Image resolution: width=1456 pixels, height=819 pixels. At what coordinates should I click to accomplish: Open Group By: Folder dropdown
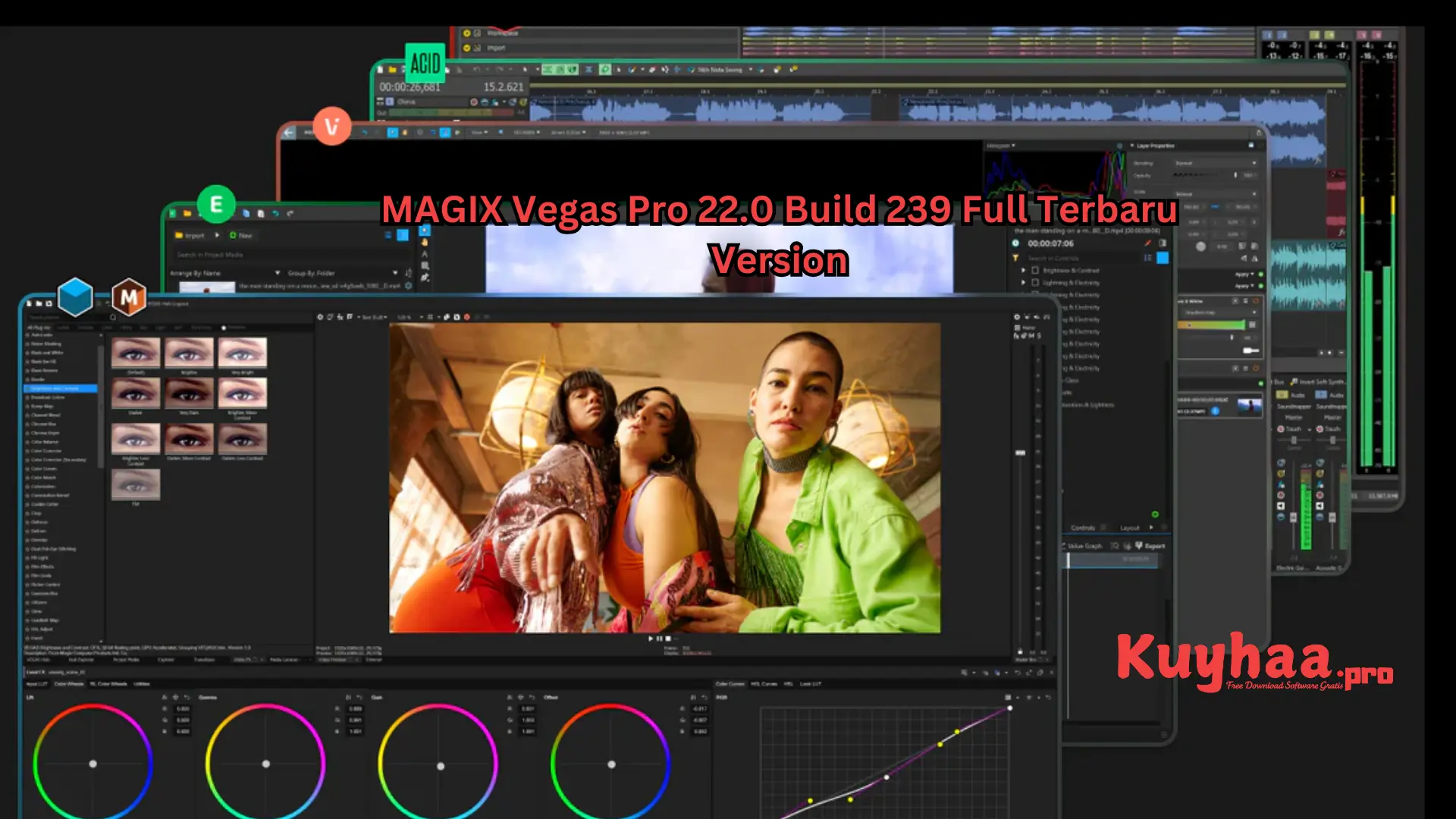(343, 273)
